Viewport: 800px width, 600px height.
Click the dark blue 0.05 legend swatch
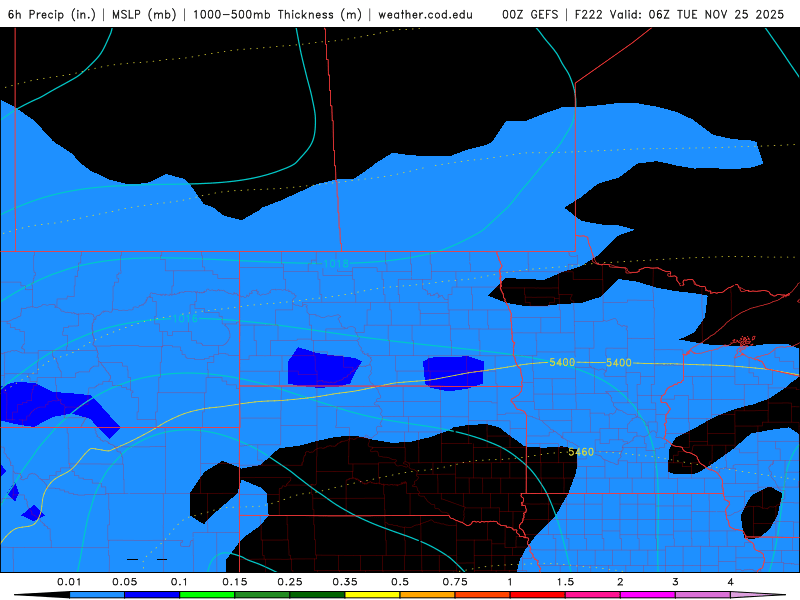pyautogui.click(x=152, y=595)
